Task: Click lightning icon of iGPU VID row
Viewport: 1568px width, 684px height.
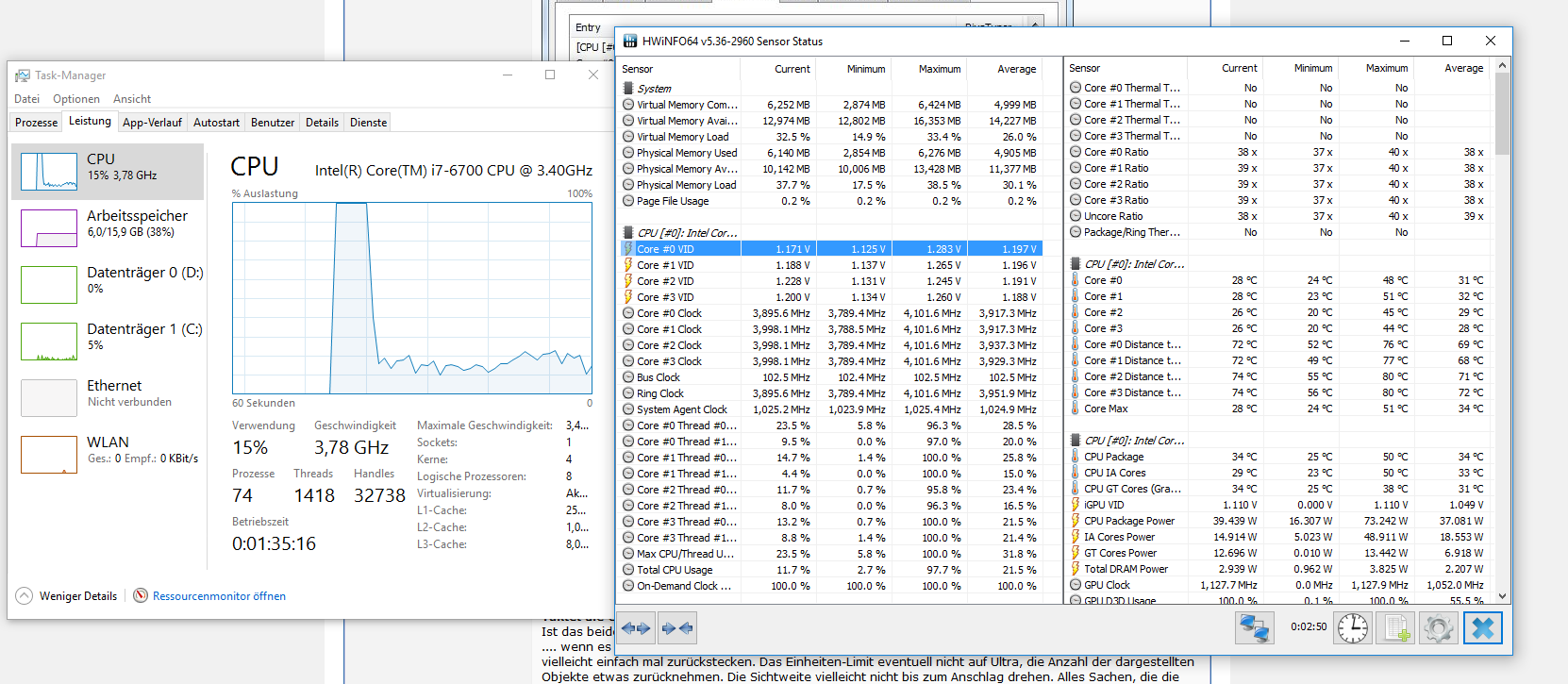Action: 1076,505
